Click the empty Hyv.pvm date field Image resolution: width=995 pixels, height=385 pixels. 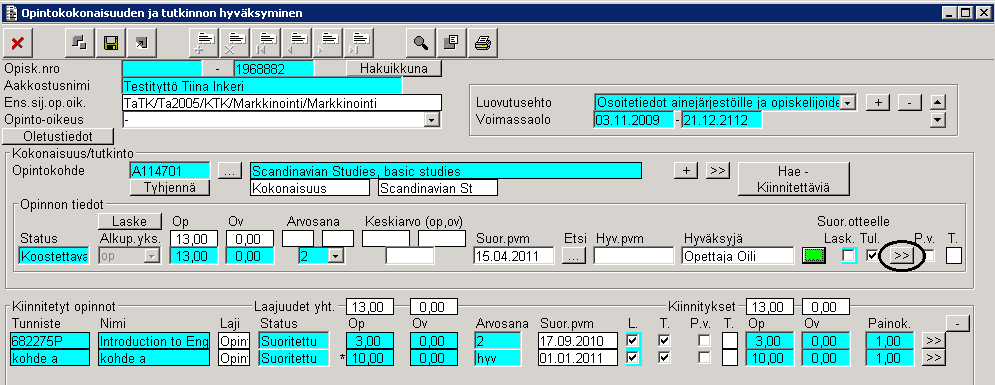coord(633,256)
